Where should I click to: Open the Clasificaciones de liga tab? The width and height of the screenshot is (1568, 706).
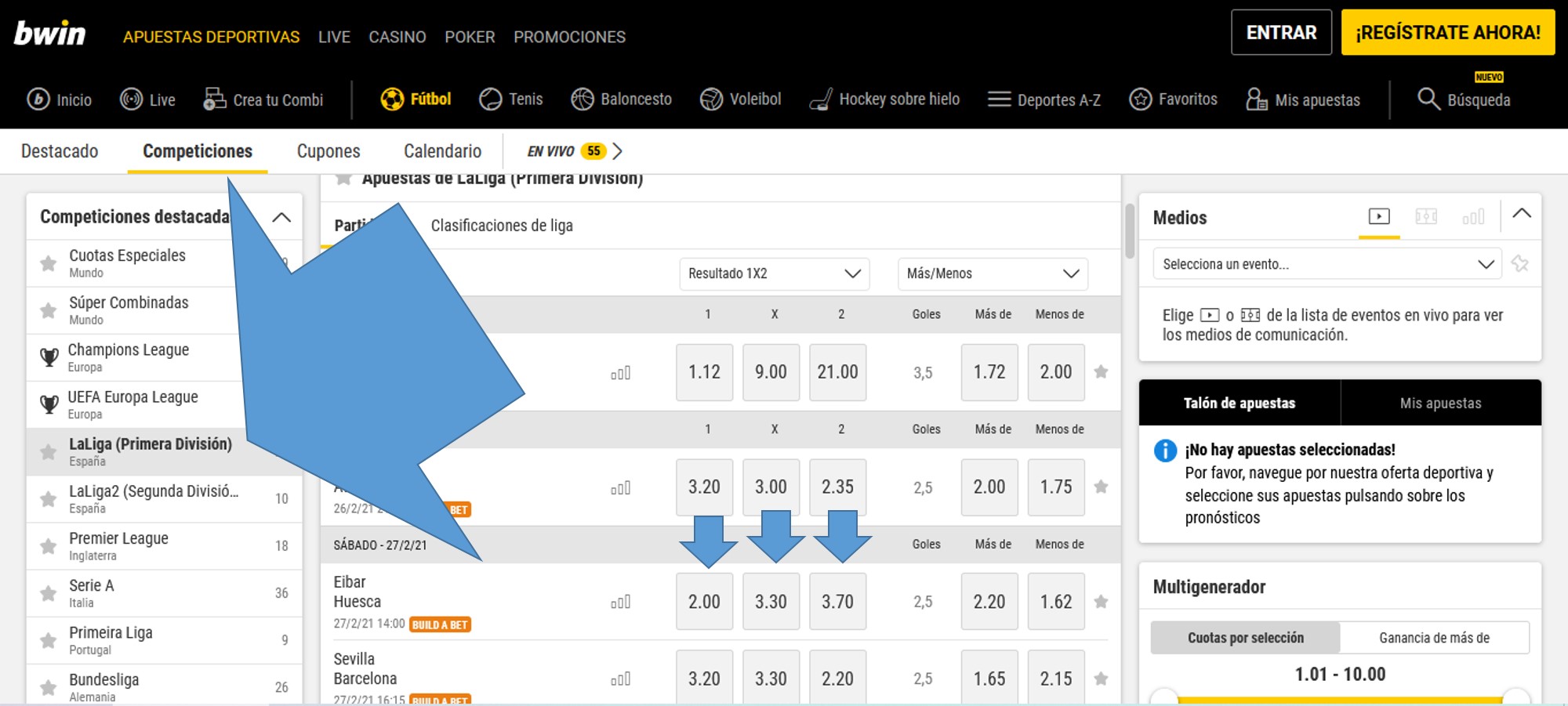click(x=502, y=226)
